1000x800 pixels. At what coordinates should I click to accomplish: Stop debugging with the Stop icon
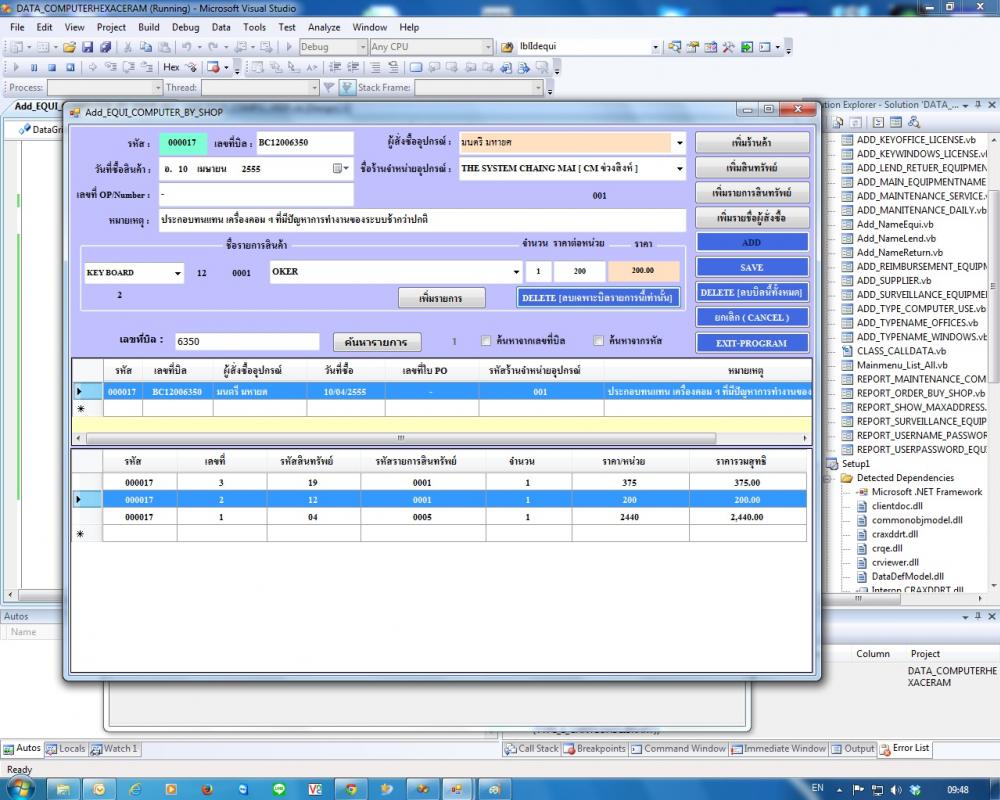point(52,68)
